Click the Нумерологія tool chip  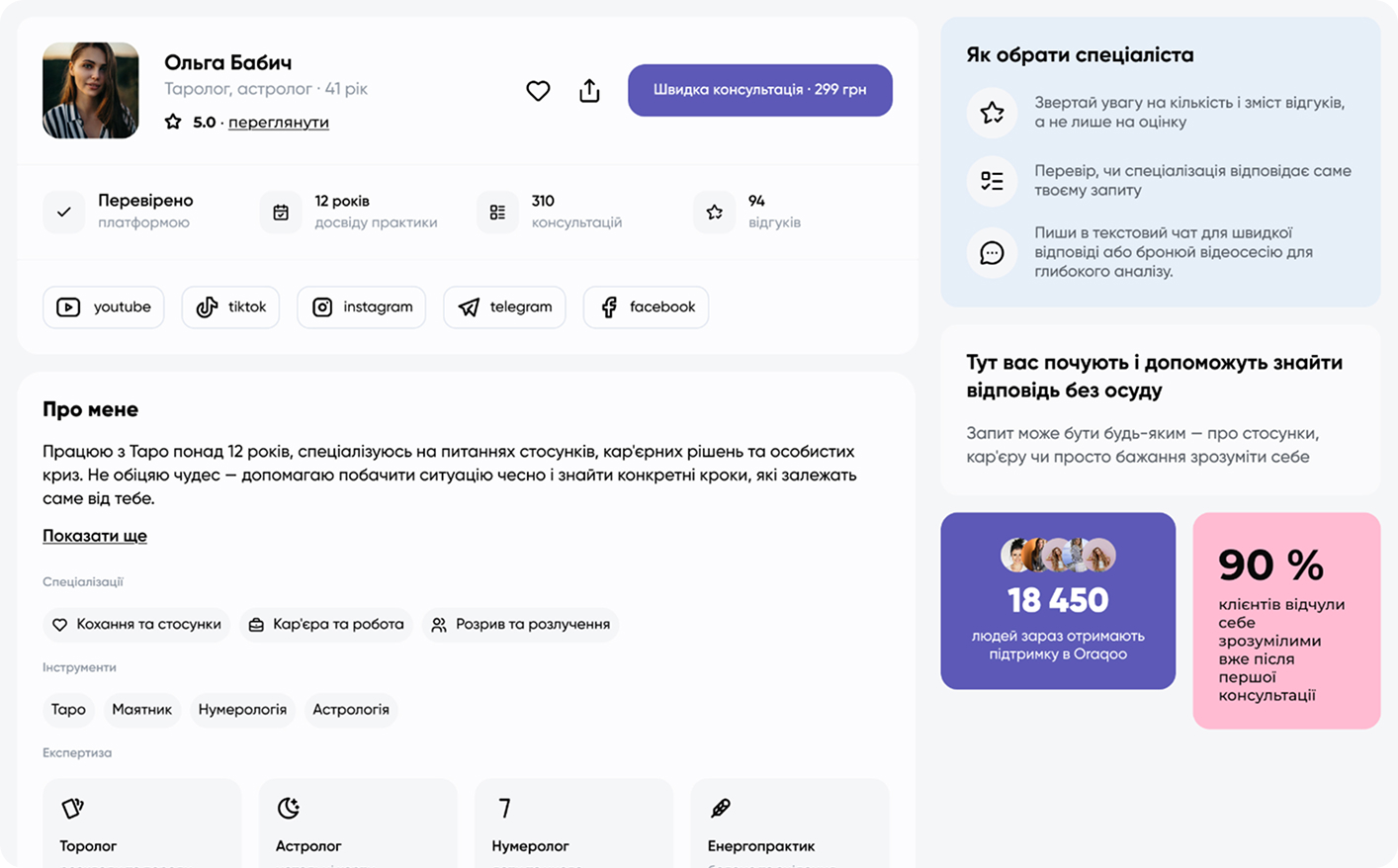coord(242,710)
